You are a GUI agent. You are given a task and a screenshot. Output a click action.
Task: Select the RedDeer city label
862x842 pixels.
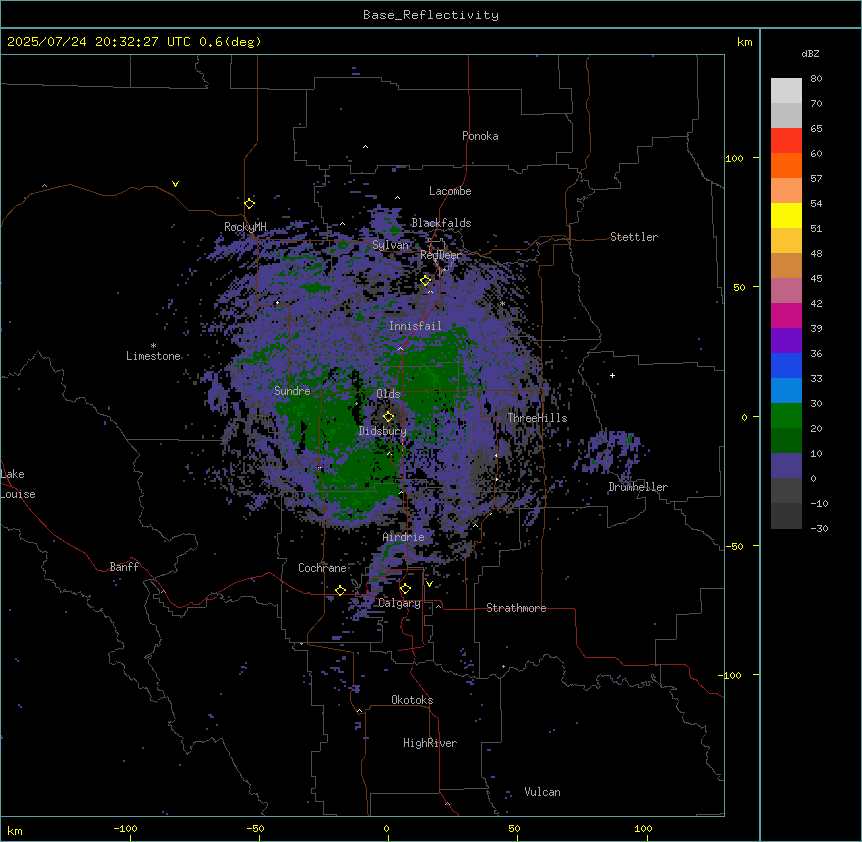click(440, 255)
